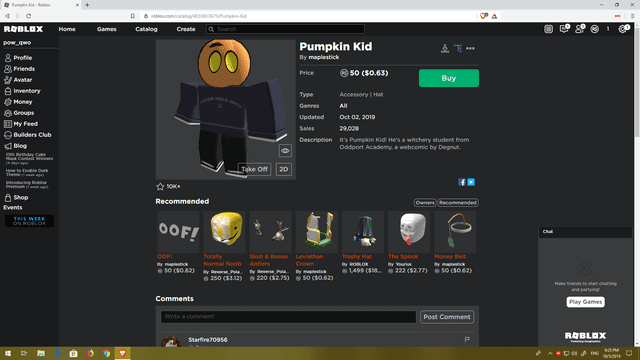The image size is (640, 360).
Task: Click the Write a comment field
Action: click(288, 317)
